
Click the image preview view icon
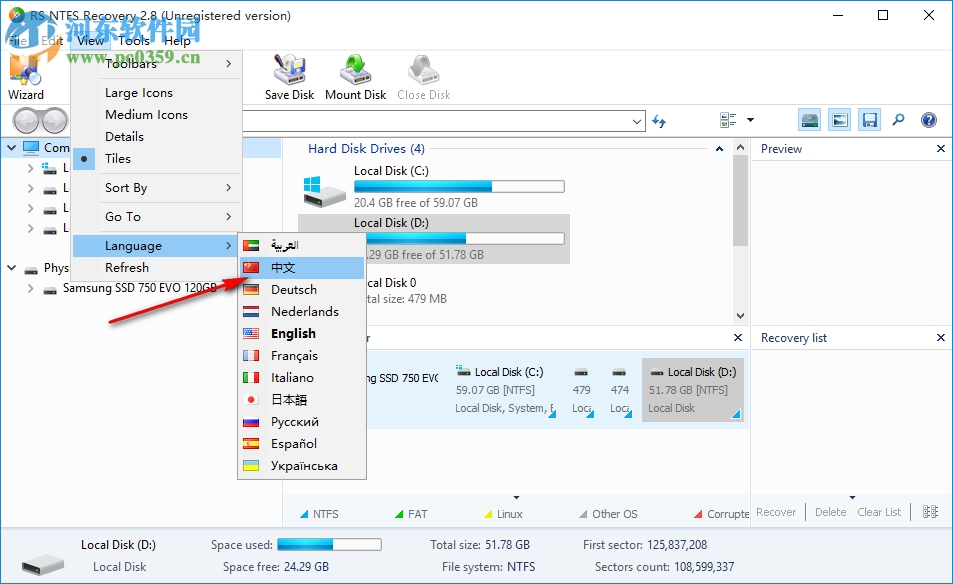pos(839,119)
